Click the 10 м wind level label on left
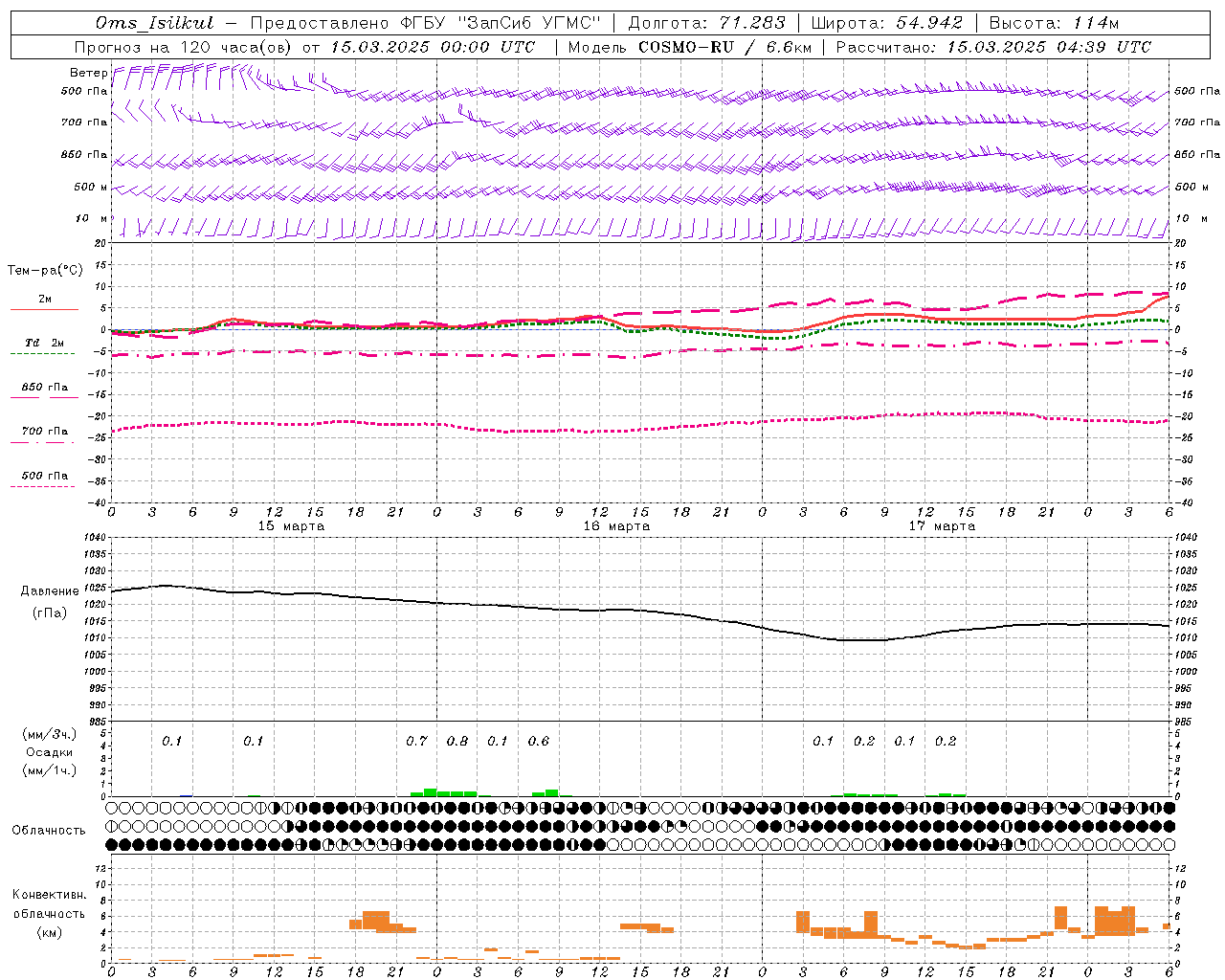This screenshot has height=980, width=1225. point(91,219)
